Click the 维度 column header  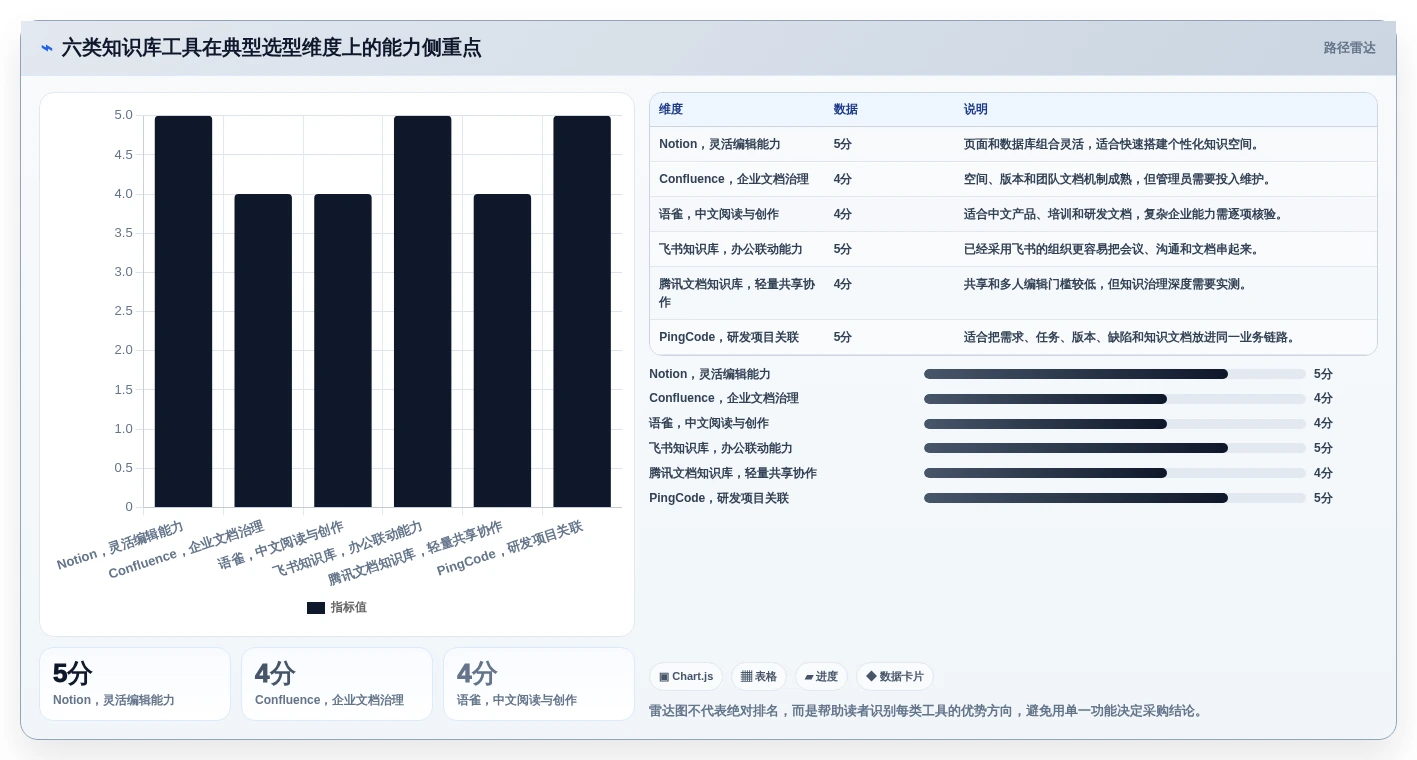[x=671, y=110]
